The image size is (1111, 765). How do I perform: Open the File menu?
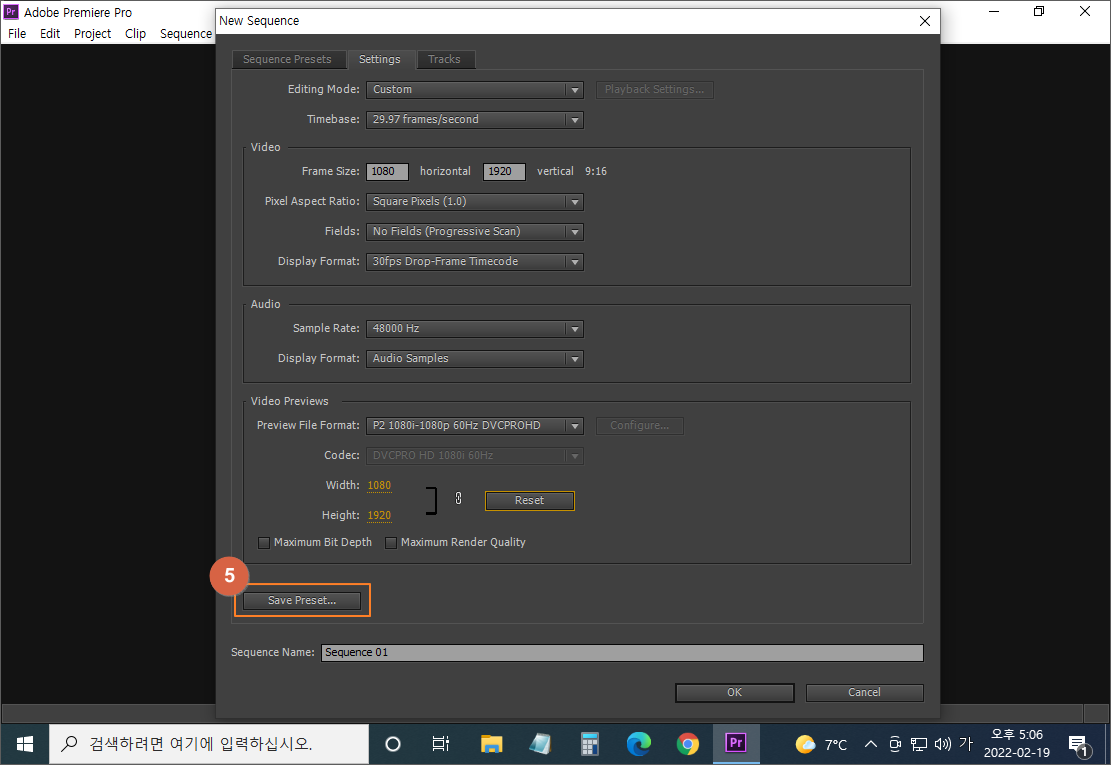(17, 33)
